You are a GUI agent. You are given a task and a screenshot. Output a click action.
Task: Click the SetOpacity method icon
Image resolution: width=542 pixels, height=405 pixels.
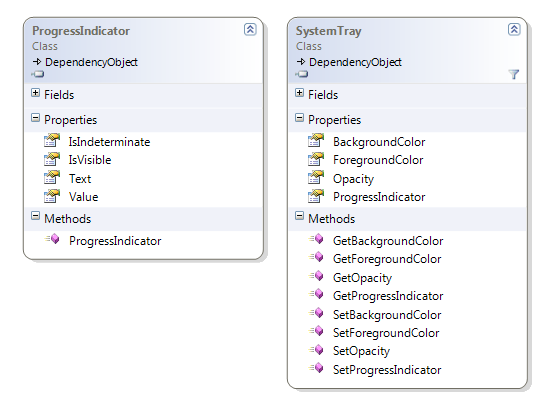click(x=316, y=350)
